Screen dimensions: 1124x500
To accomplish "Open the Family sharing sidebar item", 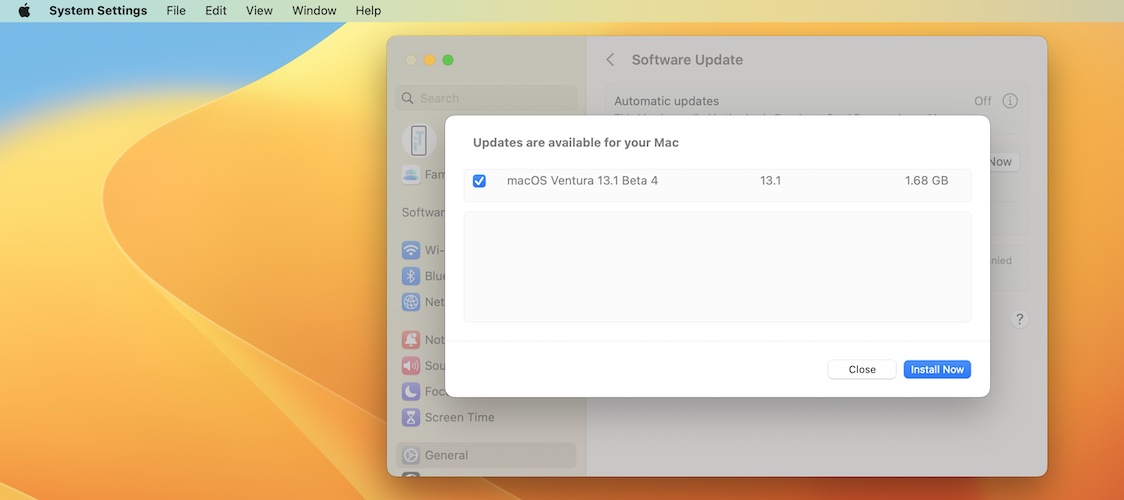I will [x=423, y=174].
